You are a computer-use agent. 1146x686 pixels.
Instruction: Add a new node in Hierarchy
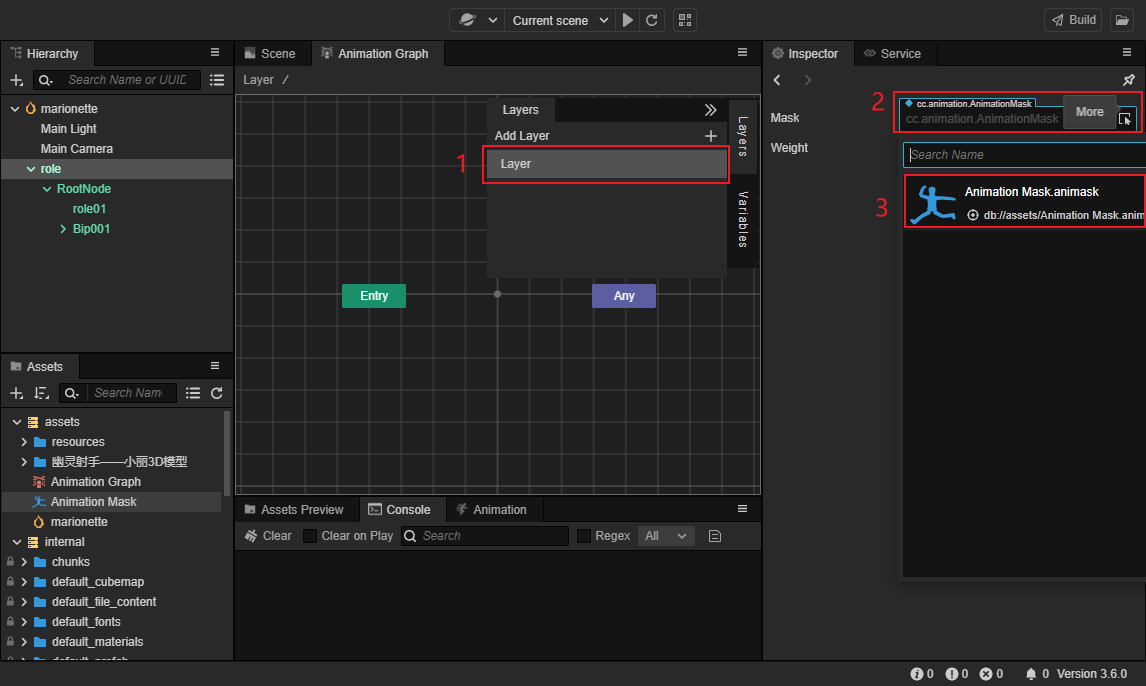pyautogui.click(x=16, y=80)
